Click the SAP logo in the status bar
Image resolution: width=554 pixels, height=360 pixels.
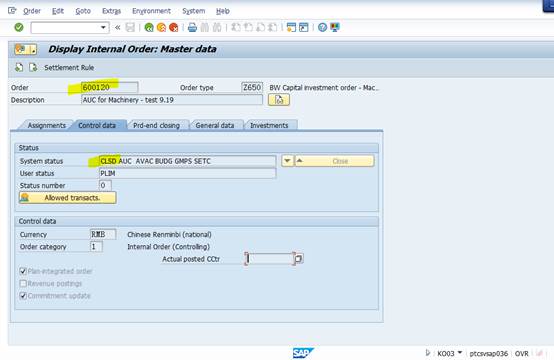click(x=302, y=353)
